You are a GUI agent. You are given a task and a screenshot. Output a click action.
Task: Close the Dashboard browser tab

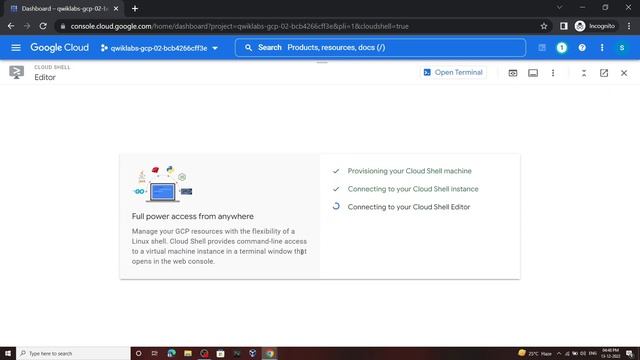tap(116, 9)
